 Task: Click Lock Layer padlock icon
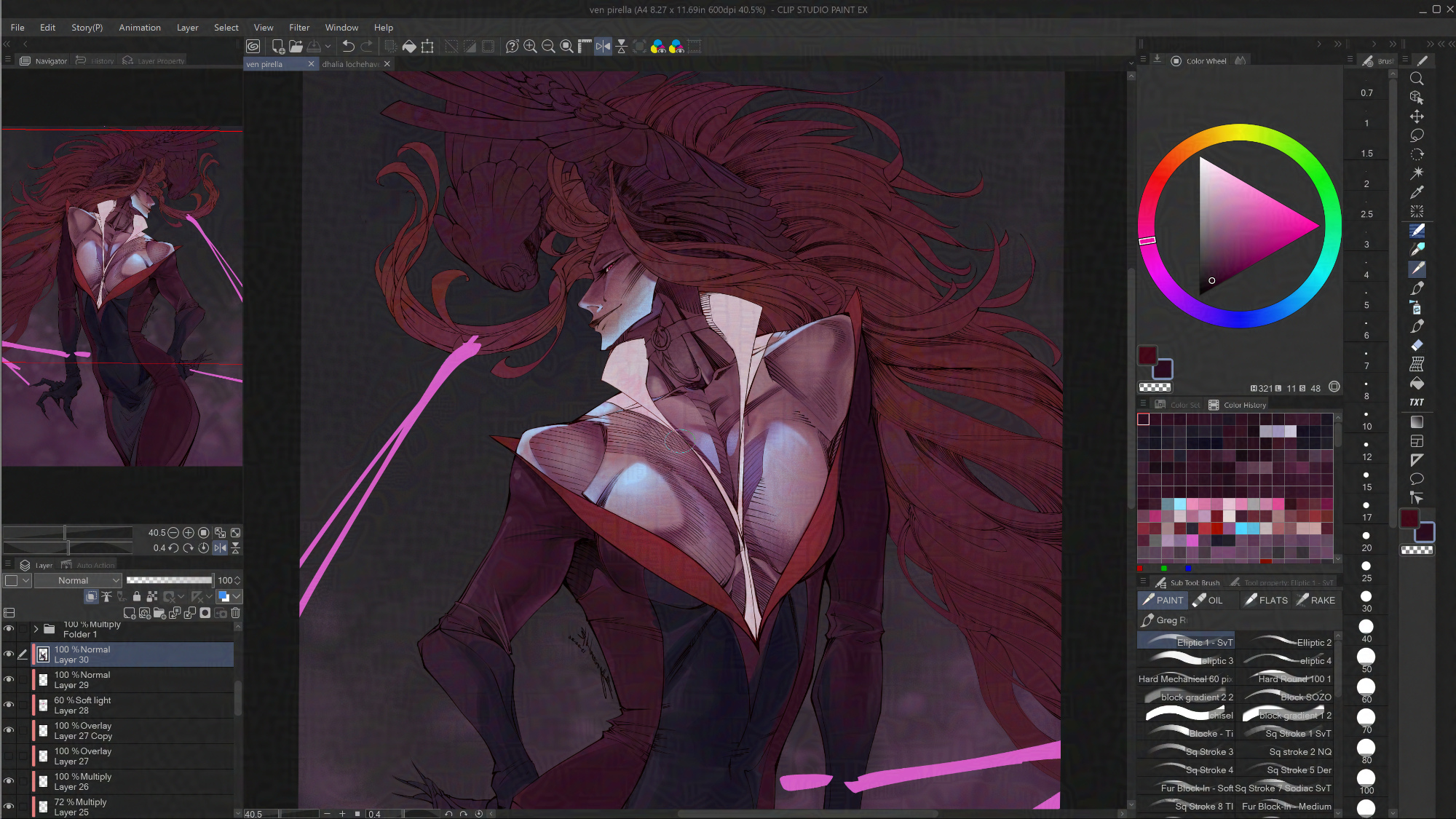(x=136, y=597)
